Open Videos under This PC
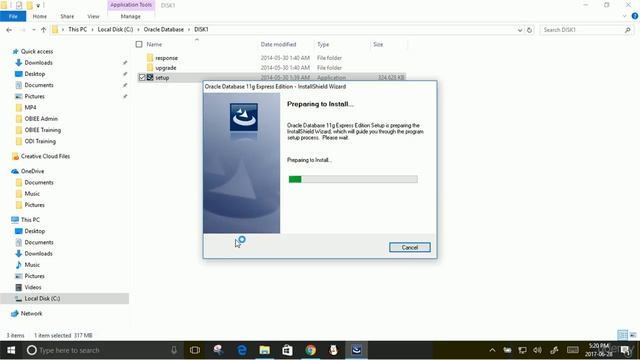Viewport: 640px width, 360px height. click(x=33, y=287)
